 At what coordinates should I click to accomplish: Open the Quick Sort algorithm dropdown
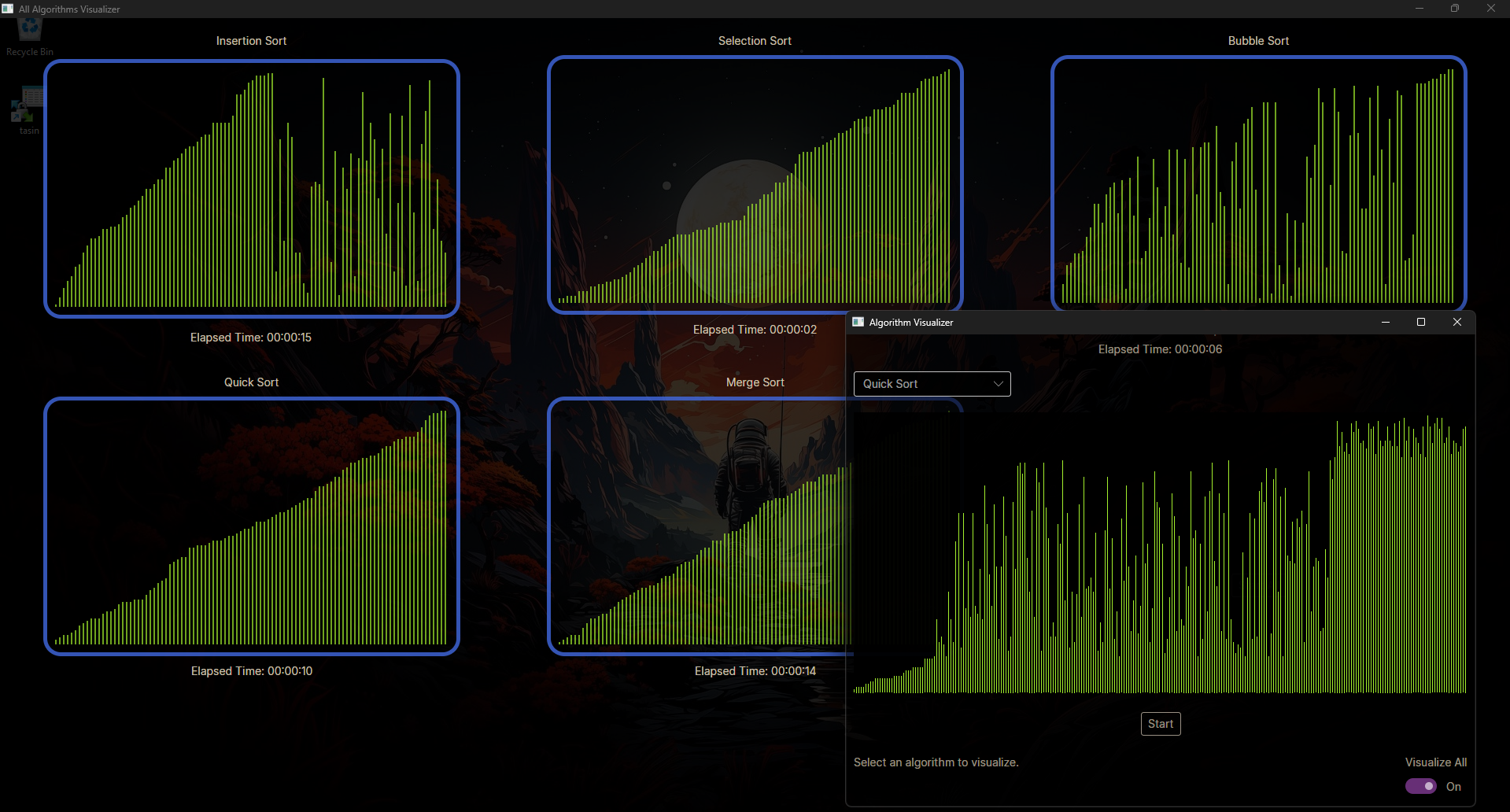coord(932,384)
